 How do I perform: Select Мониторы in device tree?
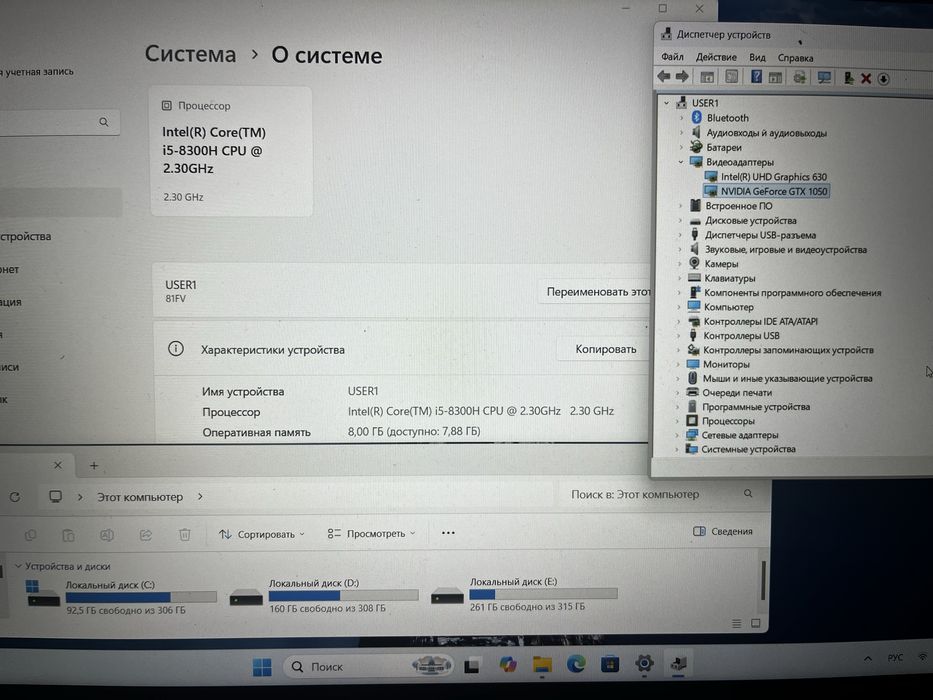[x=726, y=364]
